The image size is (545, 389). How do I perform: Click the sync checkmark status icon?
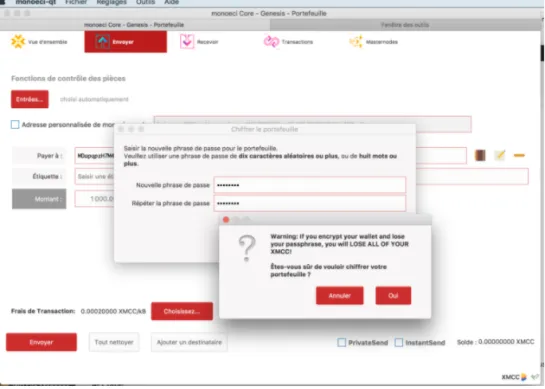point(535,377)
